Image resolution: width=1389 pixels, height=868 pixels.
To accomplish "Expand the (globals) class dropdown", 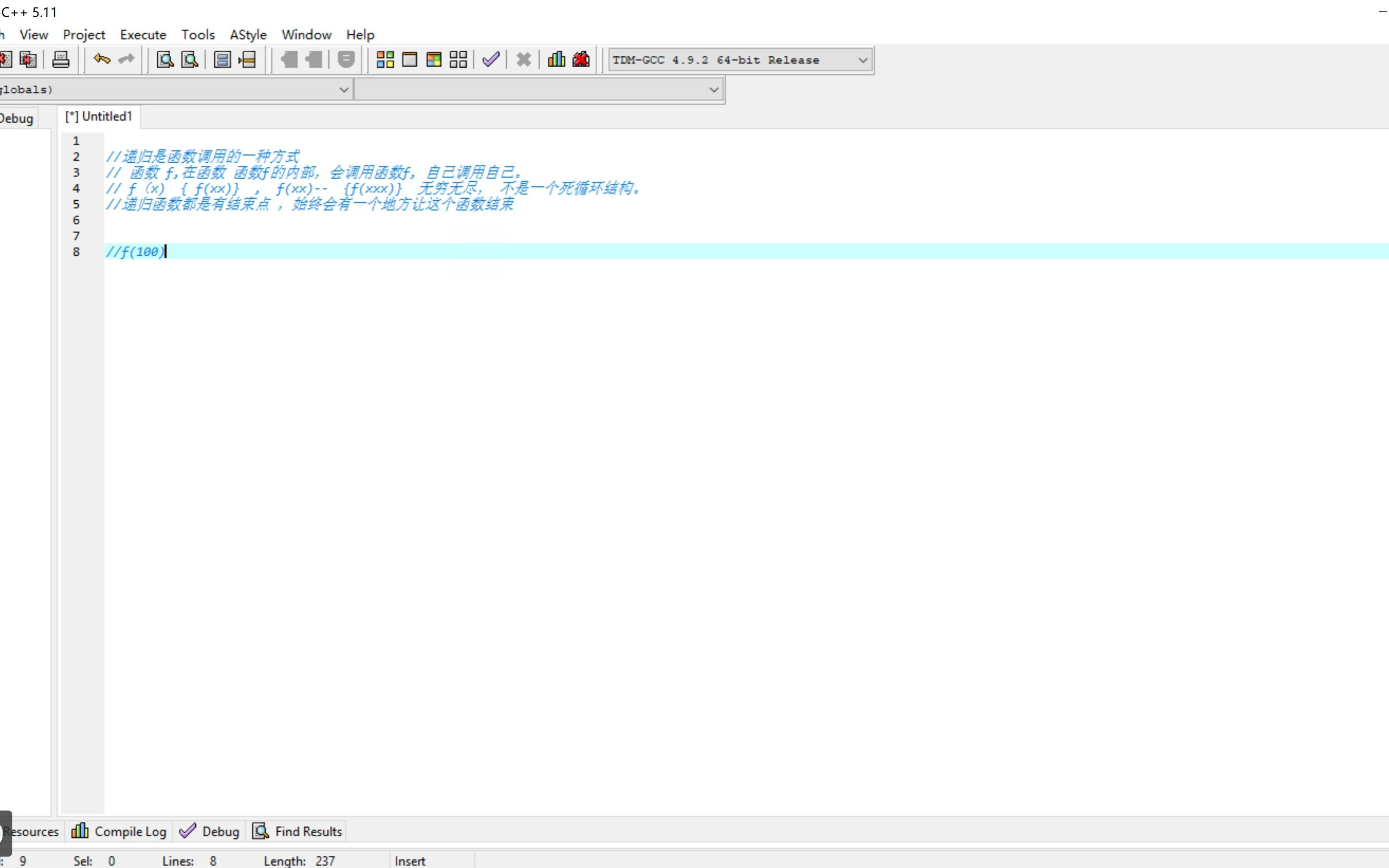I will [343, 90].
